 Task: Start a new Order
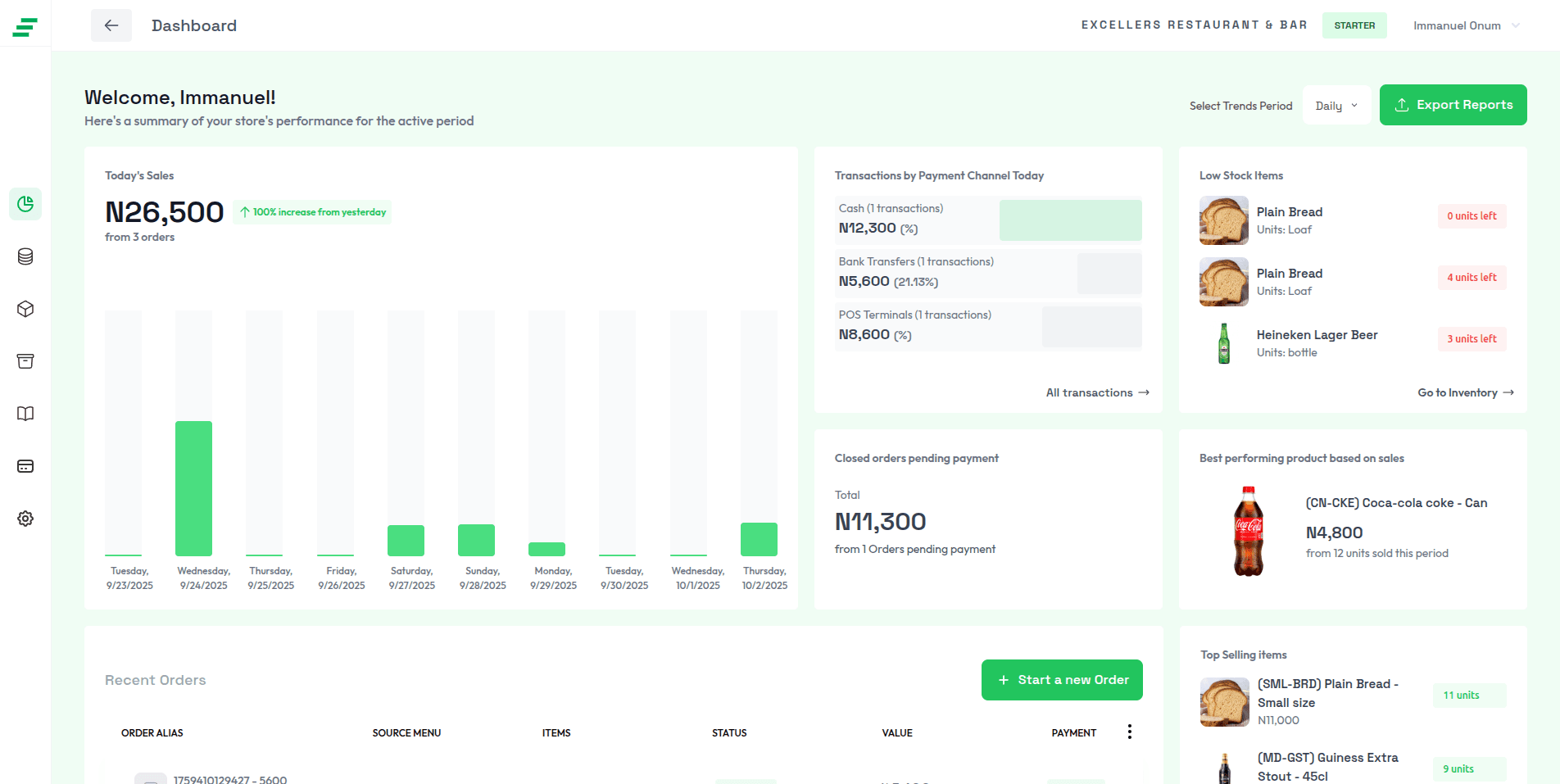1062,680
